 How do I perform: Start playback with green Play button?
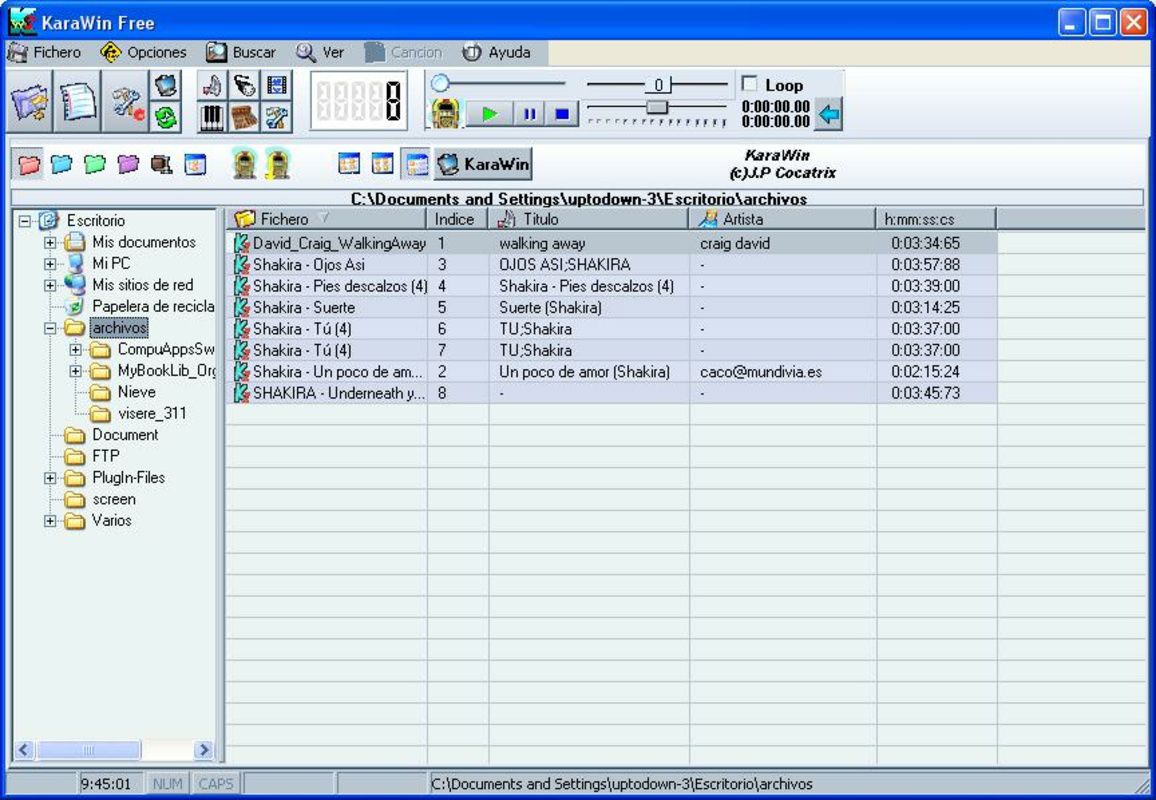(x=490, y=114)
